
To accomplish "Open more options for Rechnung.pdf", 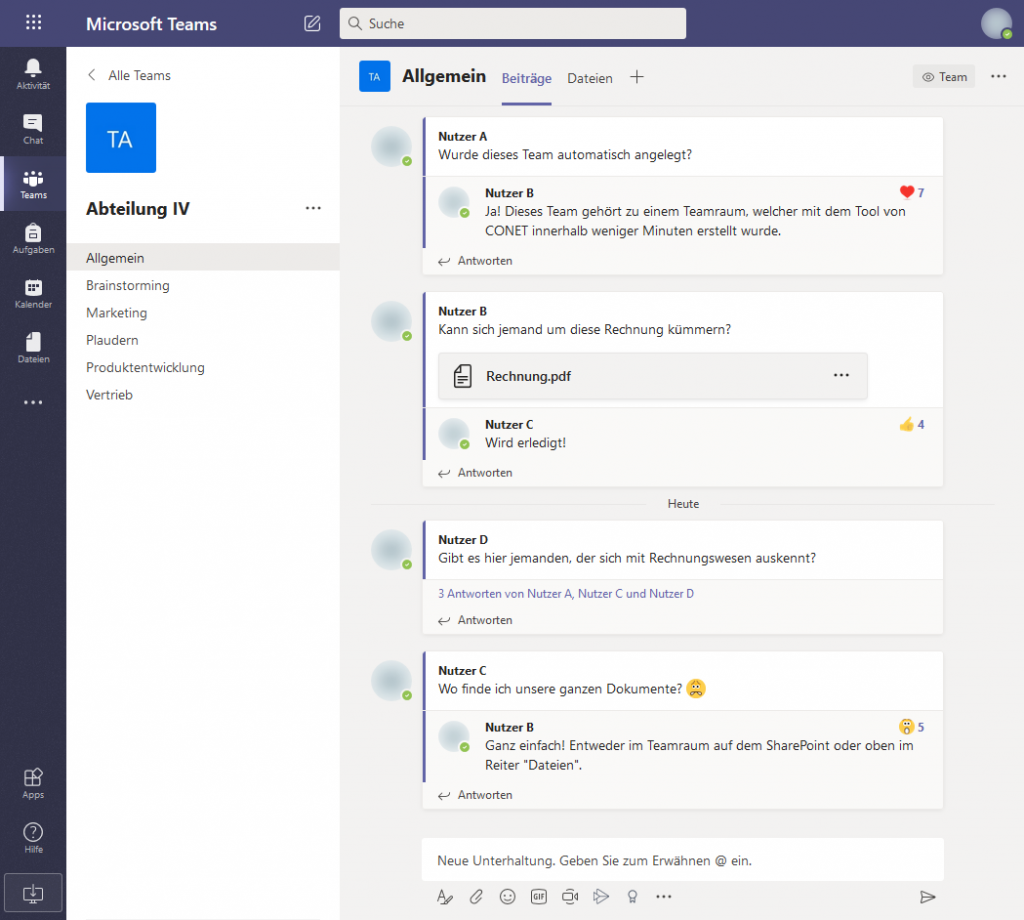I will coord(841,375).
